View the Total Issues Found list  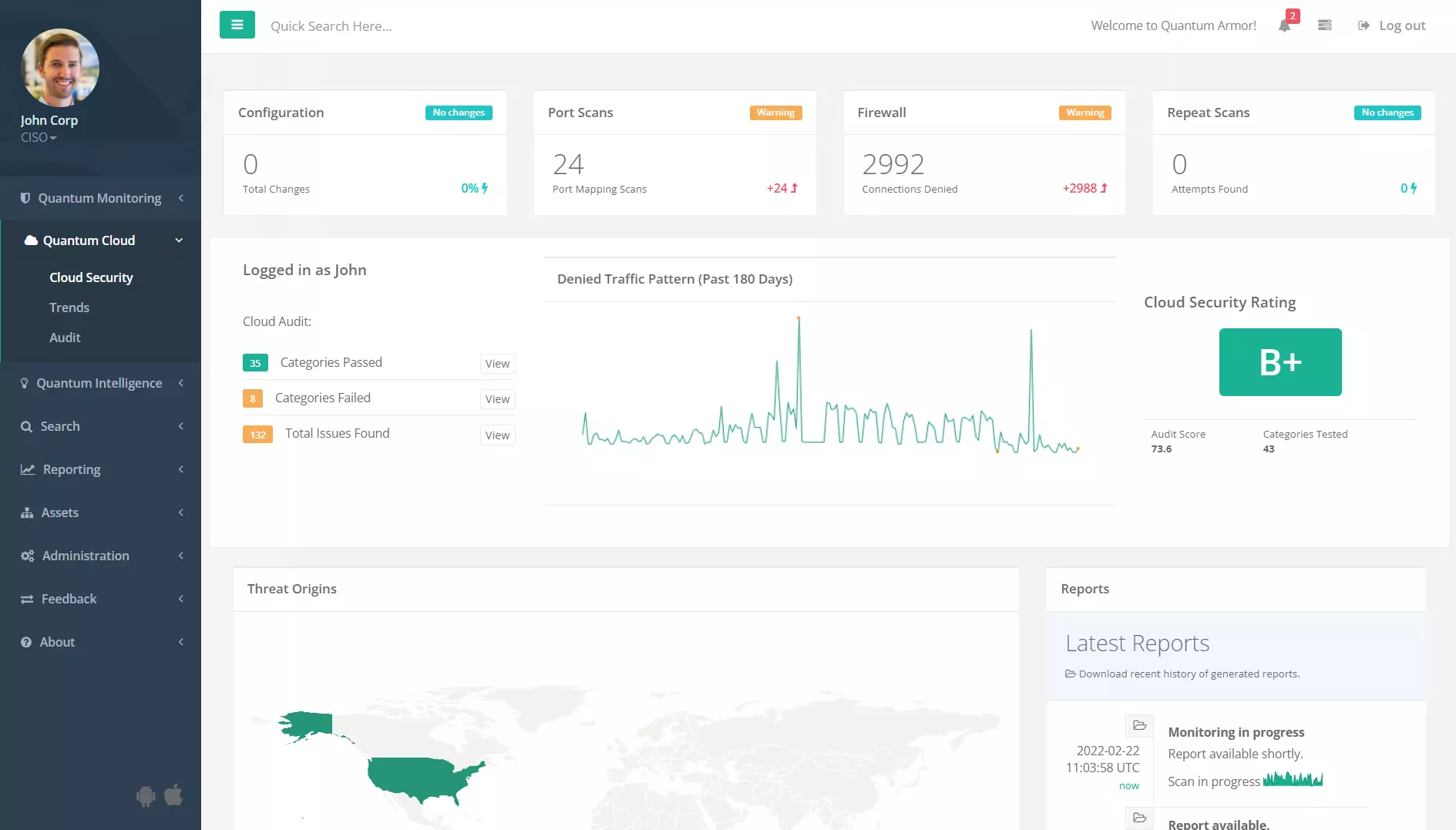tap(497, 435)
